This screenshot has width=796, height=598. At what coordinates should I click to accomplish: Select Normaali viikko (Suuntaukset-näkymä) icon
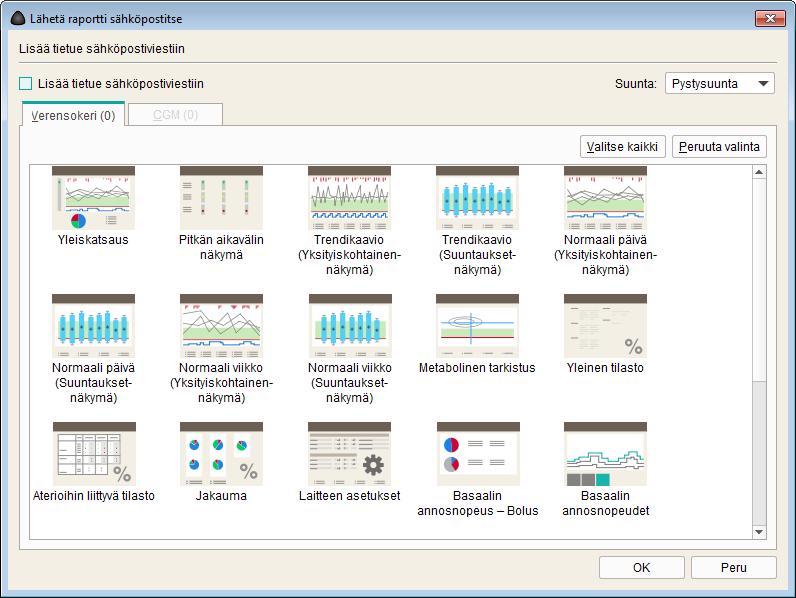[x=350, y=326]
